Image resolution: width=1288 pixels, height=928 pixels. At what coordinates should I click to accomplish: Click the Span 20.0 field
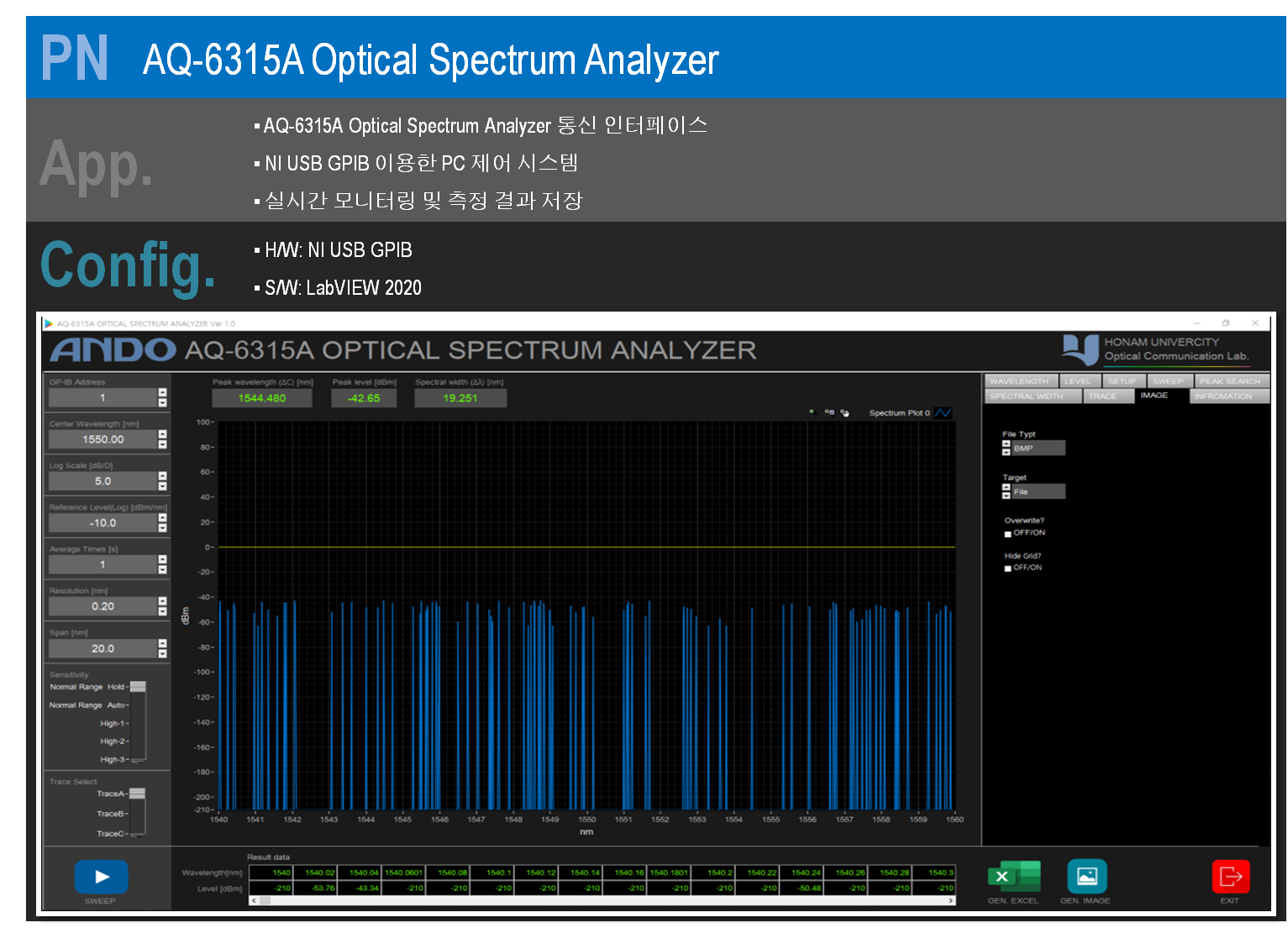pos(103,648)
